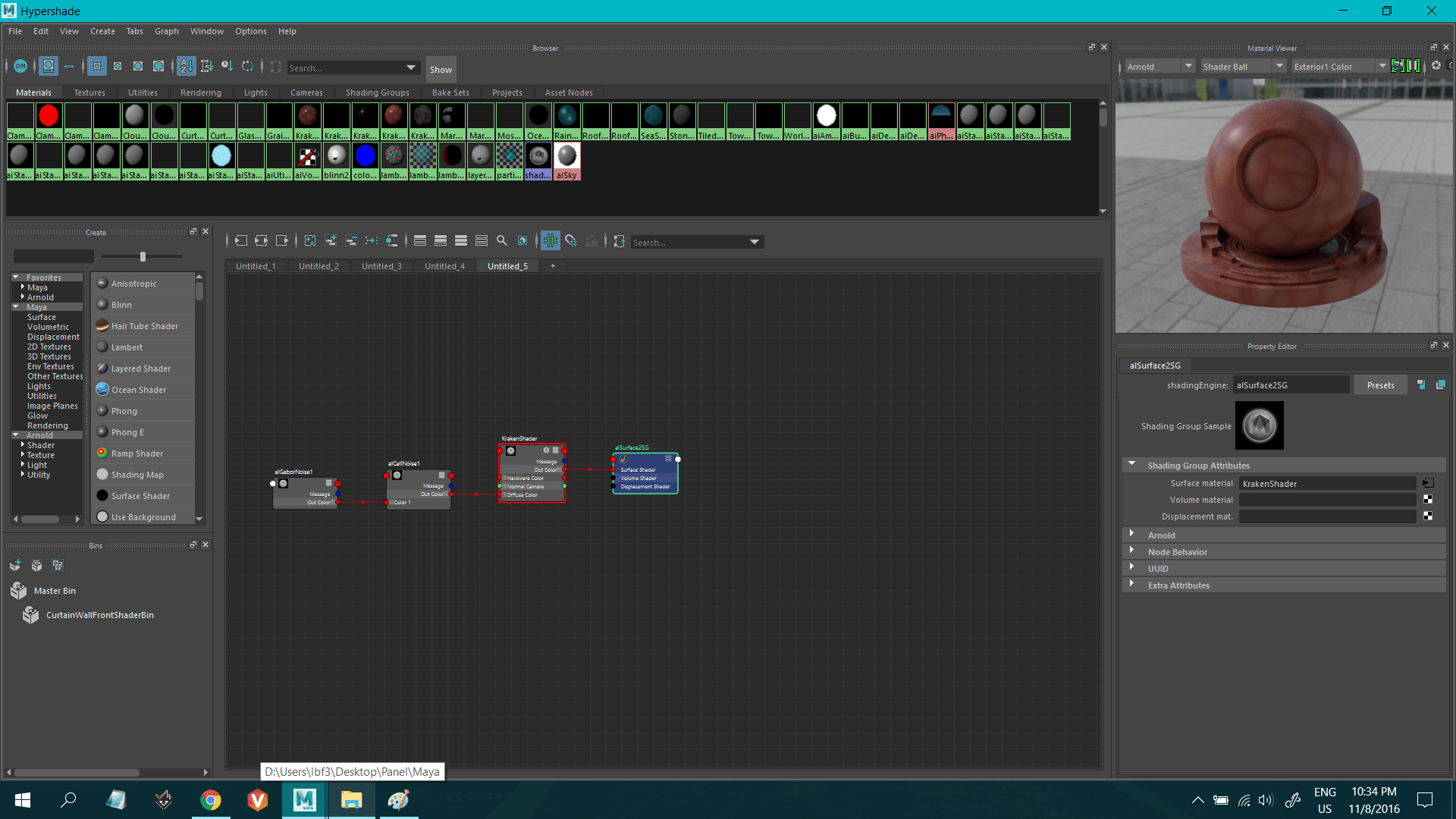Click input and output connections icon
Viewport: 1456px width, 819px height.
pos(261,240)
